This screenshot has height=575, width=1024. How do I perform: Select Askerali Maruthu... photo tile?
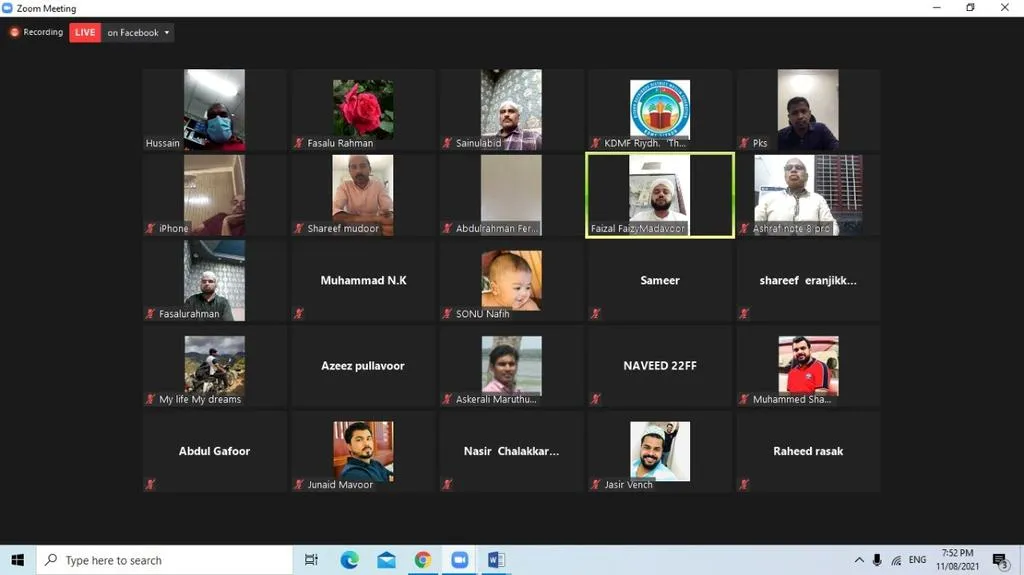(511, 366)
